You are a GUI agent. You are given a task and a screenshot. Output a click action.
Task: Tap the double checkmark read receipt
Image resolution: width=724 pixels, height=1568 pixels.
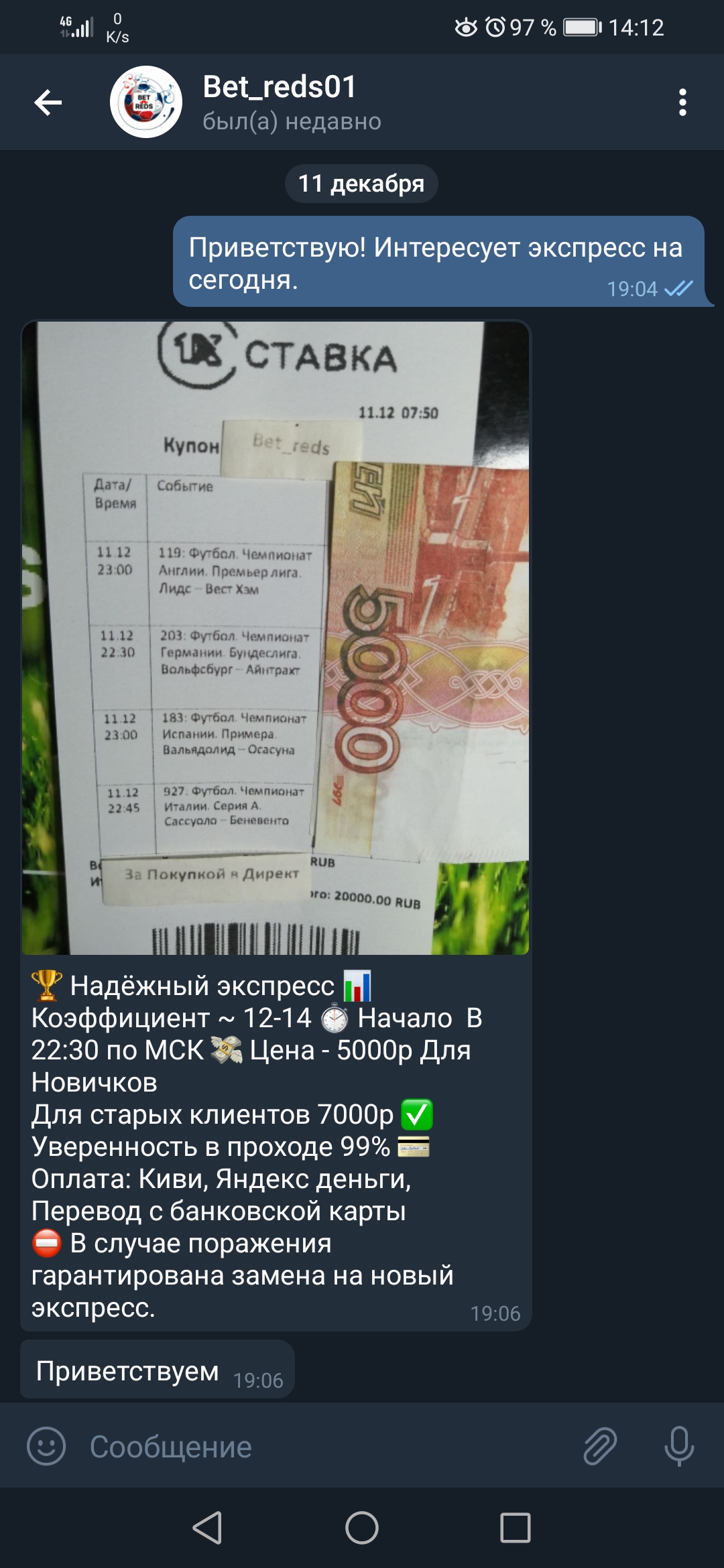click(678, 288)
